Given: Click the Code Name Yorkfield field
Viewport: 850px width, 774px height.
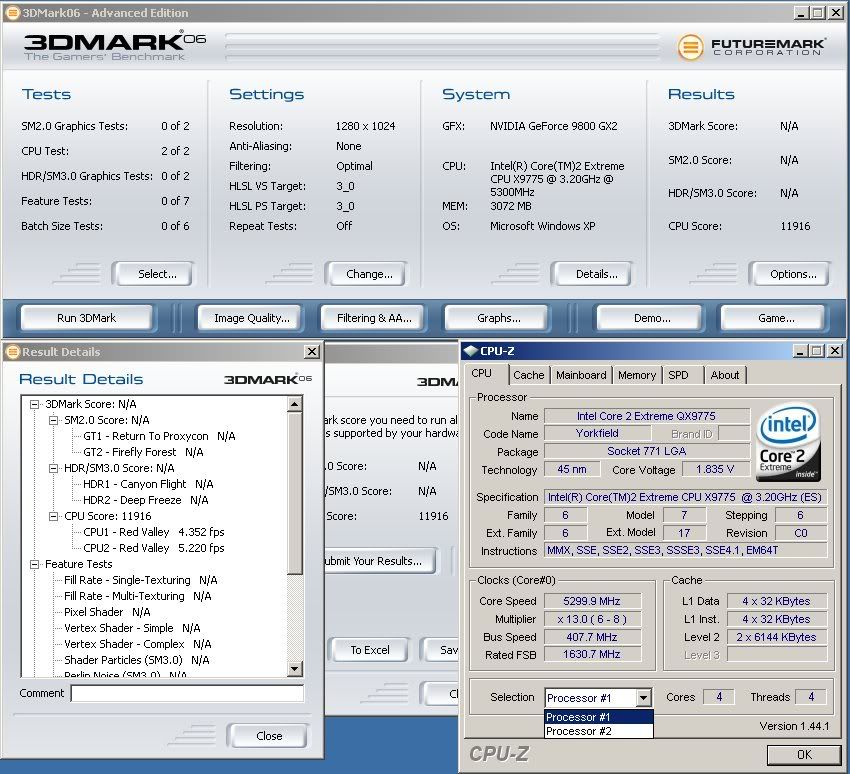Looking at the screenshot, I should [597, 433].
